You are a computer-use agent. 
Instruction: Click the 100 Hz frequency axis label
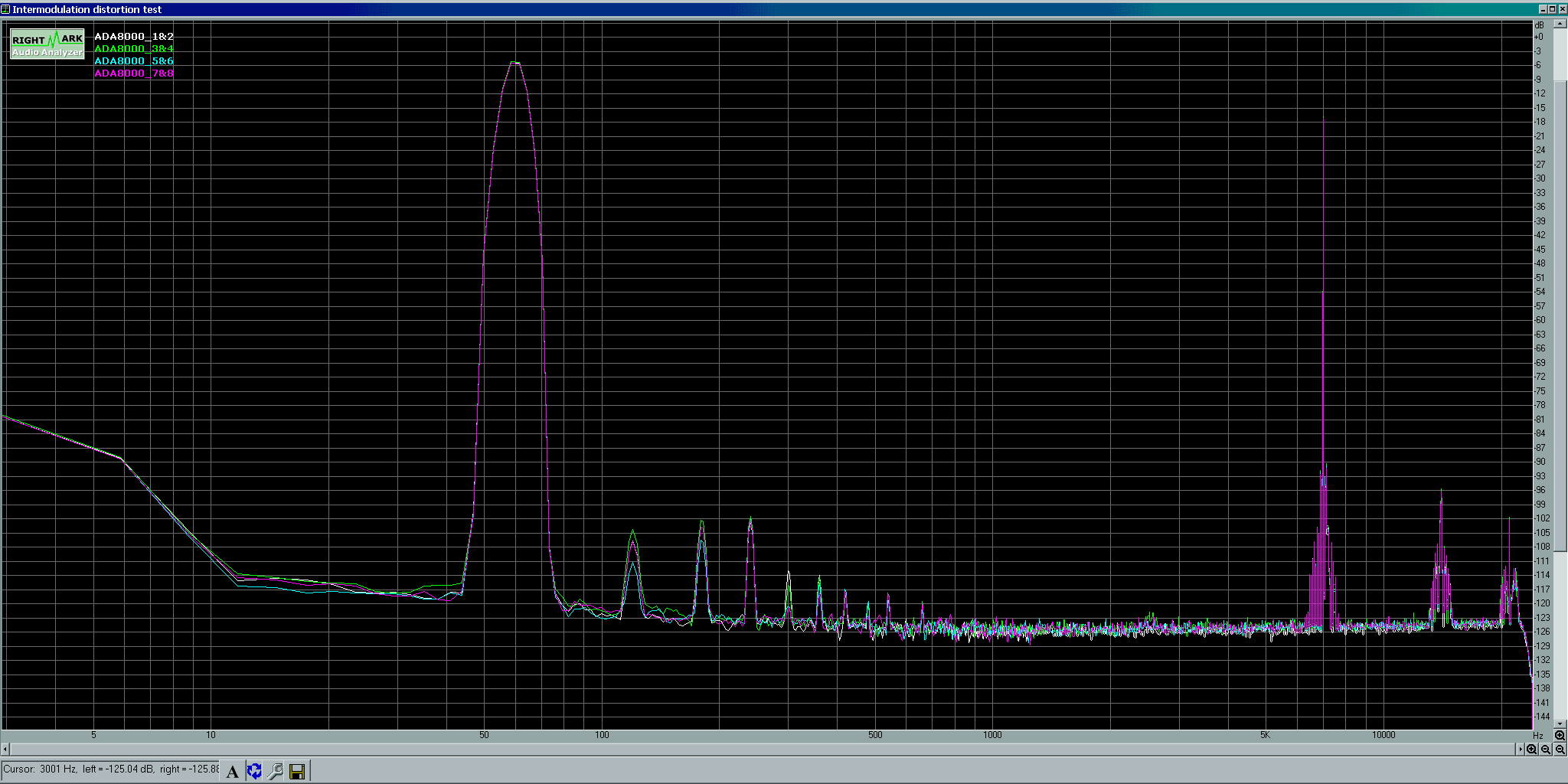pos(602,735)
